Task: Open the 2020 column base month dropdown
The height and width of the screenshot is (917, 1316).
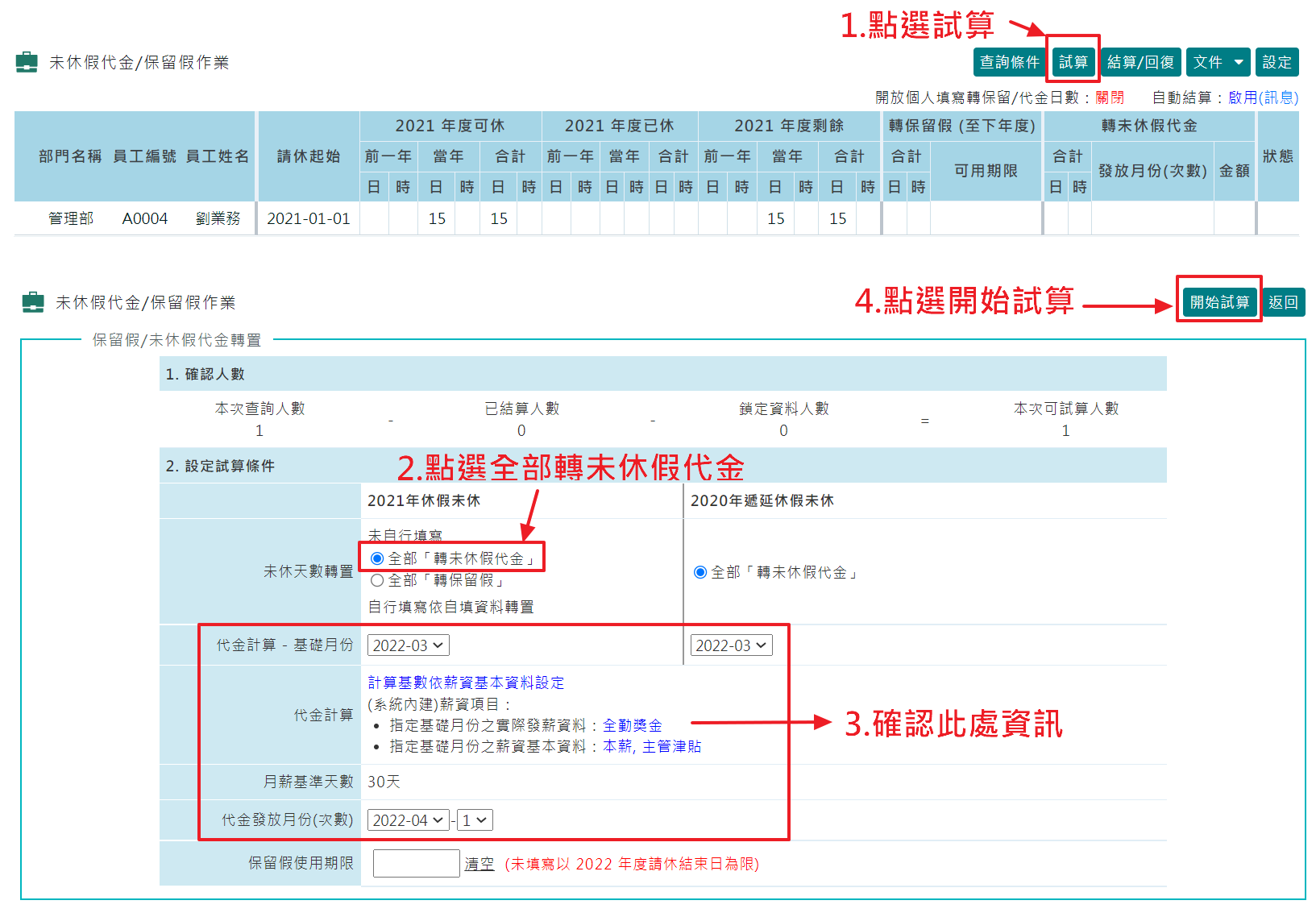Action: click(x=731, y=645)
